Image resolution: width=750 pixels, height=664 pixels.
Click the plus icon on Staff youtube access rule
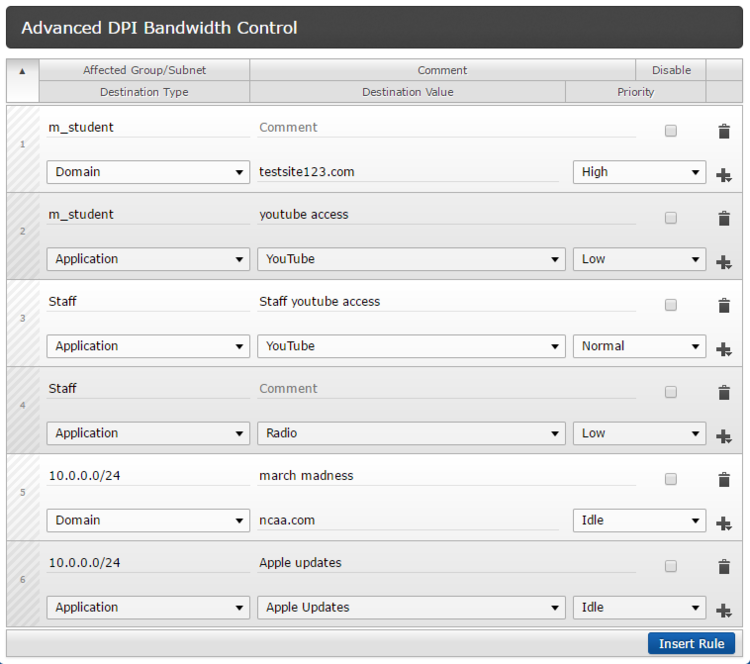[x=724, y=349]
